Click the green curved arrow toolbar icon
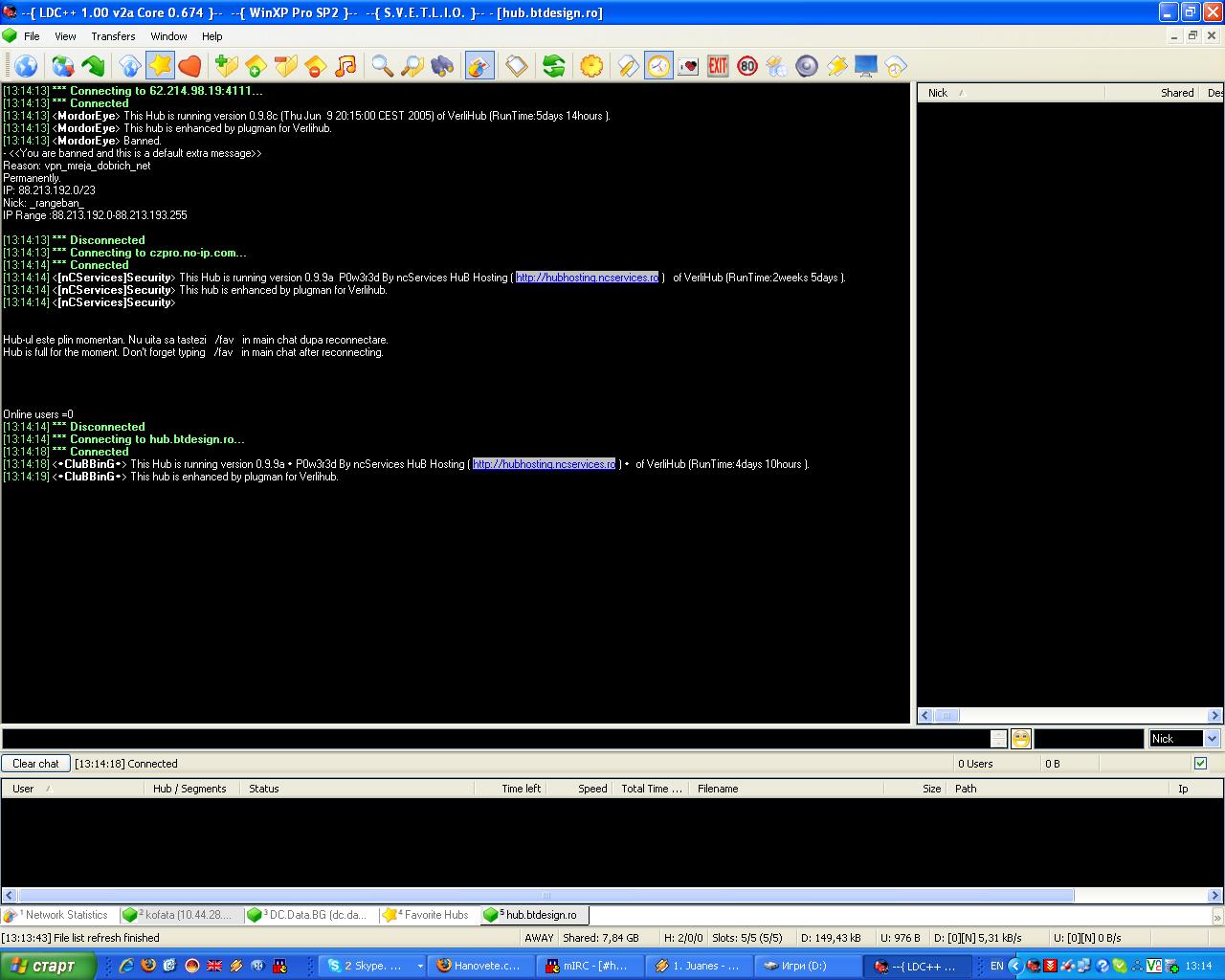The height and width of the screenshot is (980, 1225). [93, 65]
